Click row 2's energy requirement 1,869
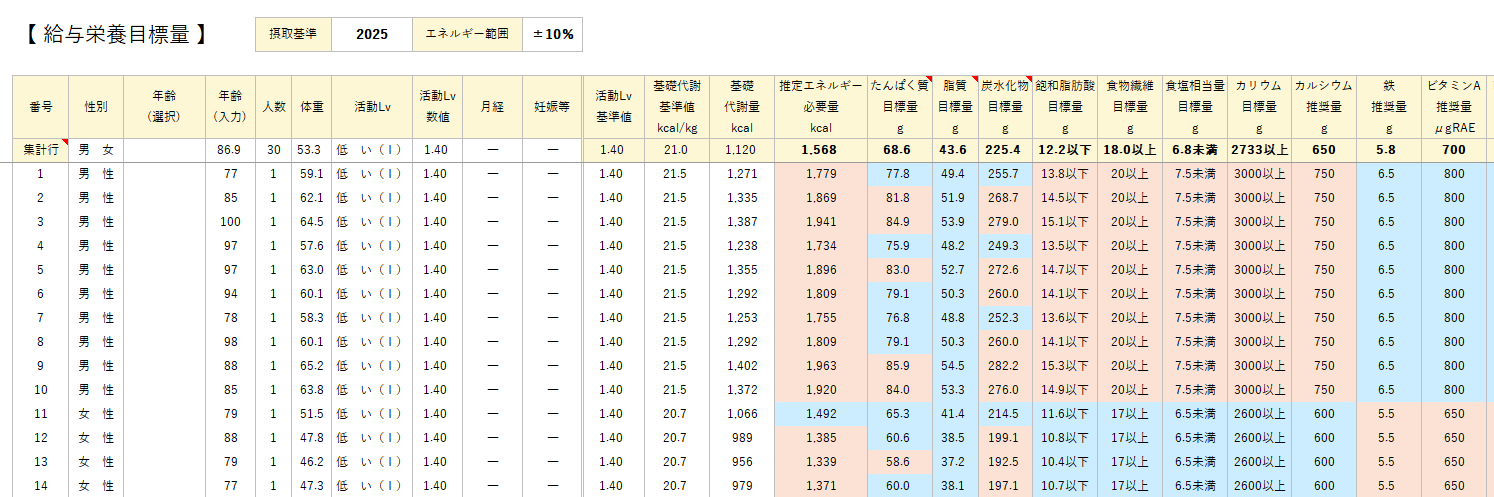The width and height of the screenshot is (1494, 497). click(821, 198)
